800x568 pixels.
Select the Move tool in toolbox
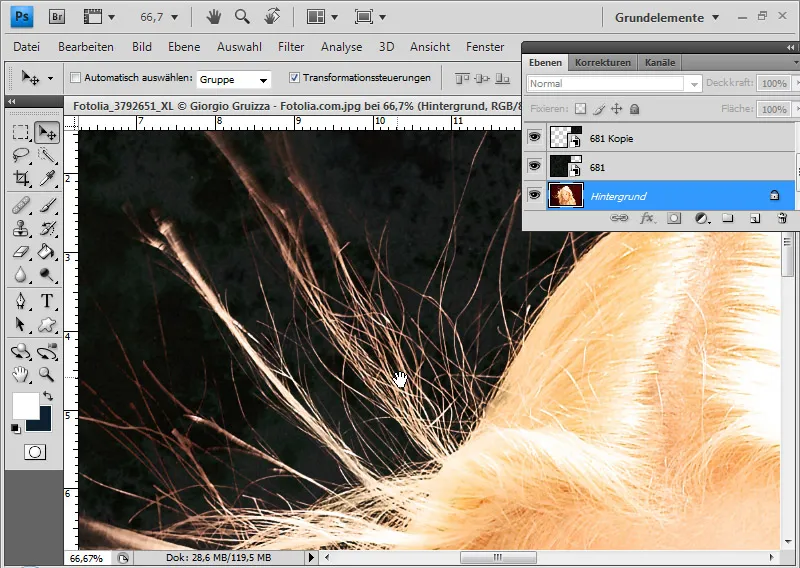[47, 133]
